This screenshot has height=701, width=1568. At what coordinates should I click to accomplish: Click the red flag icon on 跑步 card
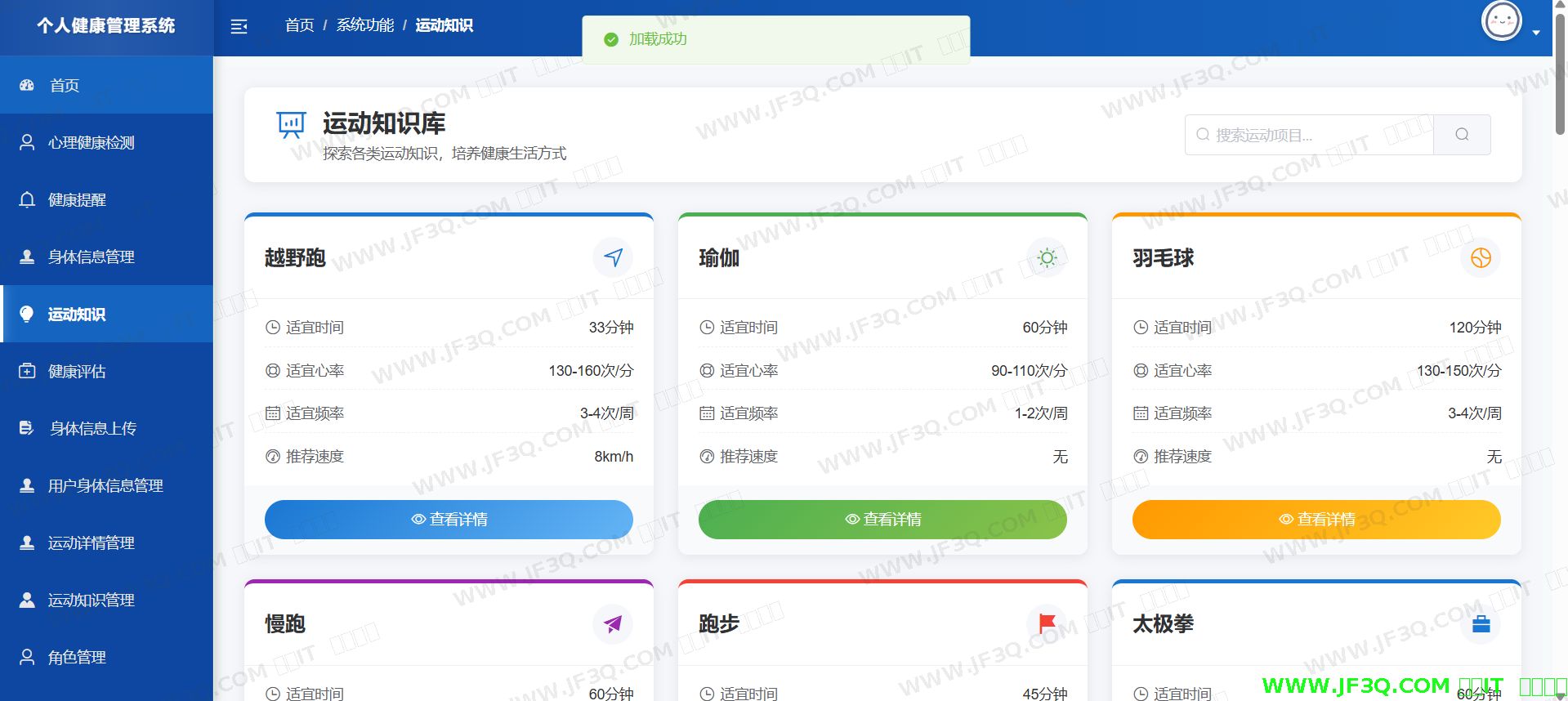click(1047, 623)
